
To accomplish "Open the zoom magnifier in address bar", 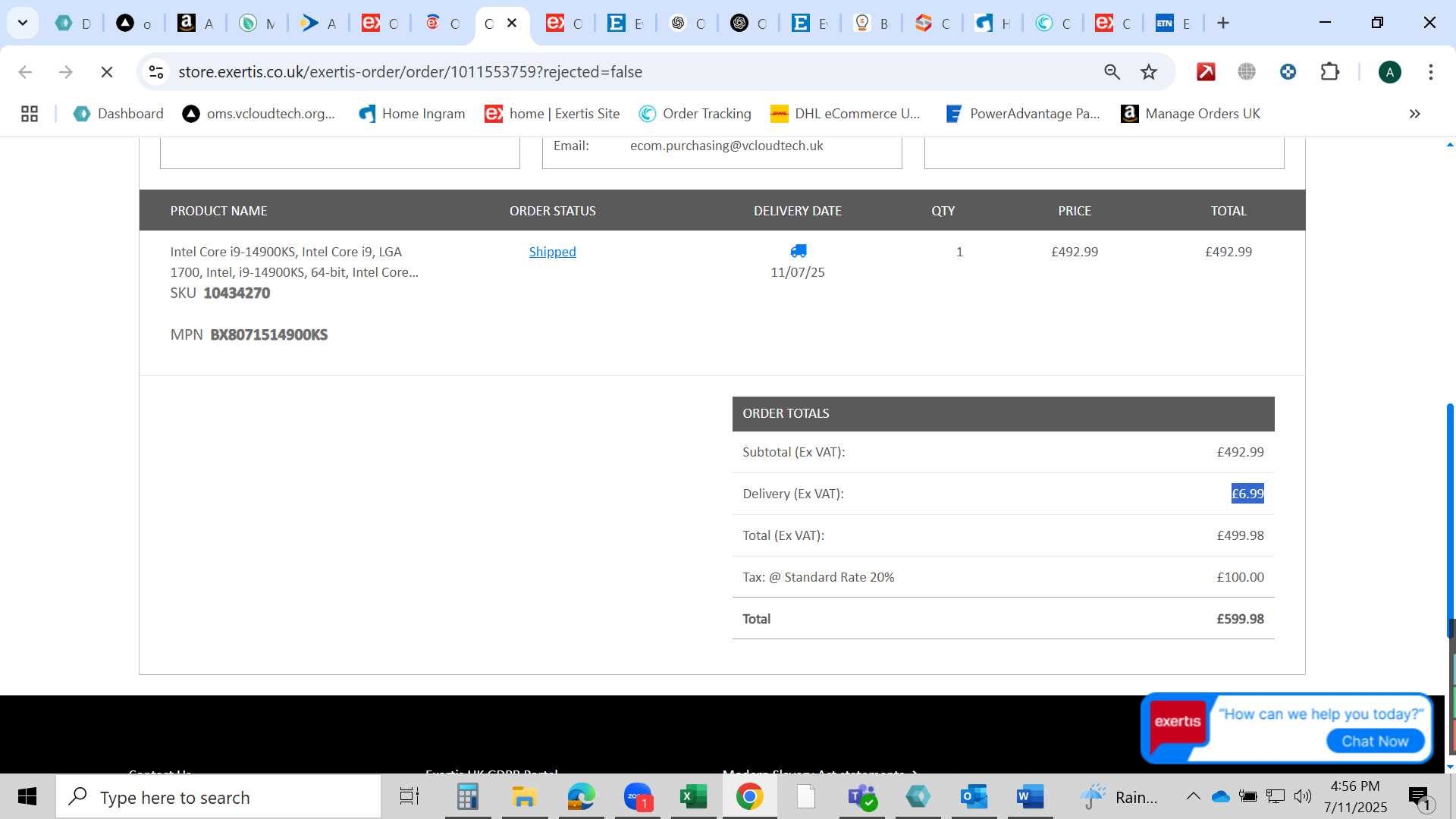I will click(1112, 72).
